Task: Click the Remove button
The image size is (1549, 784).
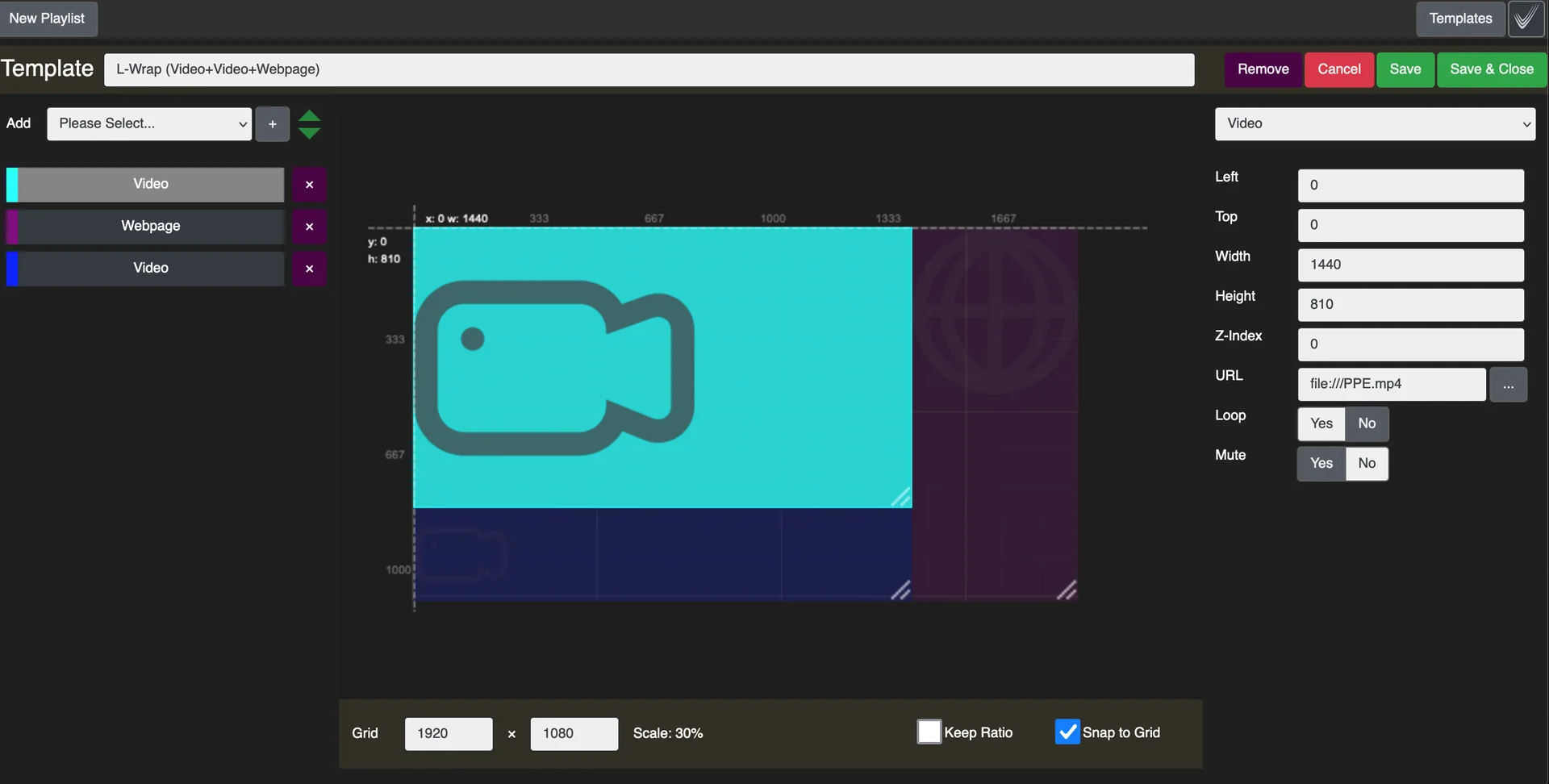Action: (1263, 69)
